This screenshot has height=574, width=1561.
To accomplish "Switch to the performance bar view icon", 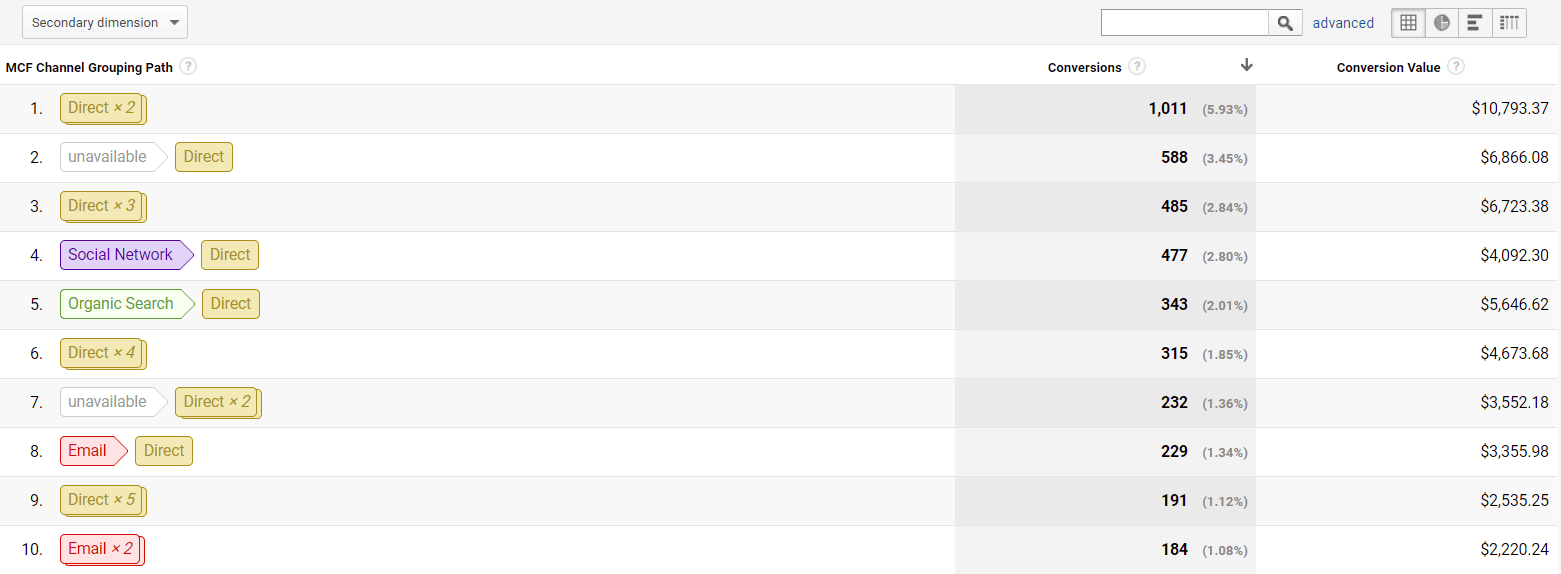I will click(x=1475, y=23).
